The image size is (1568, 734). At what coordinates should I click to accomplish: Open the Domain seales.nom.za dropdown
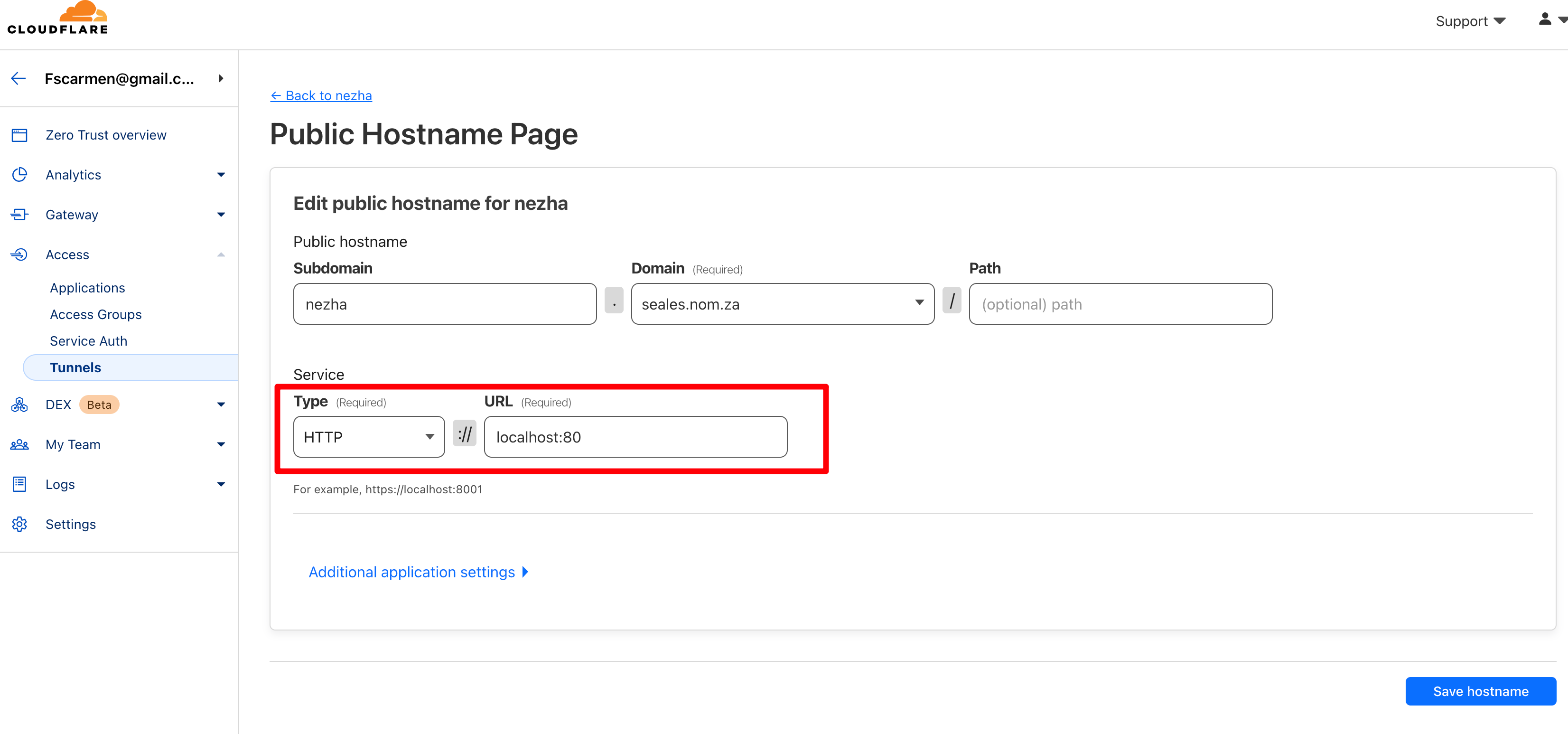click(x=782, y=304)
